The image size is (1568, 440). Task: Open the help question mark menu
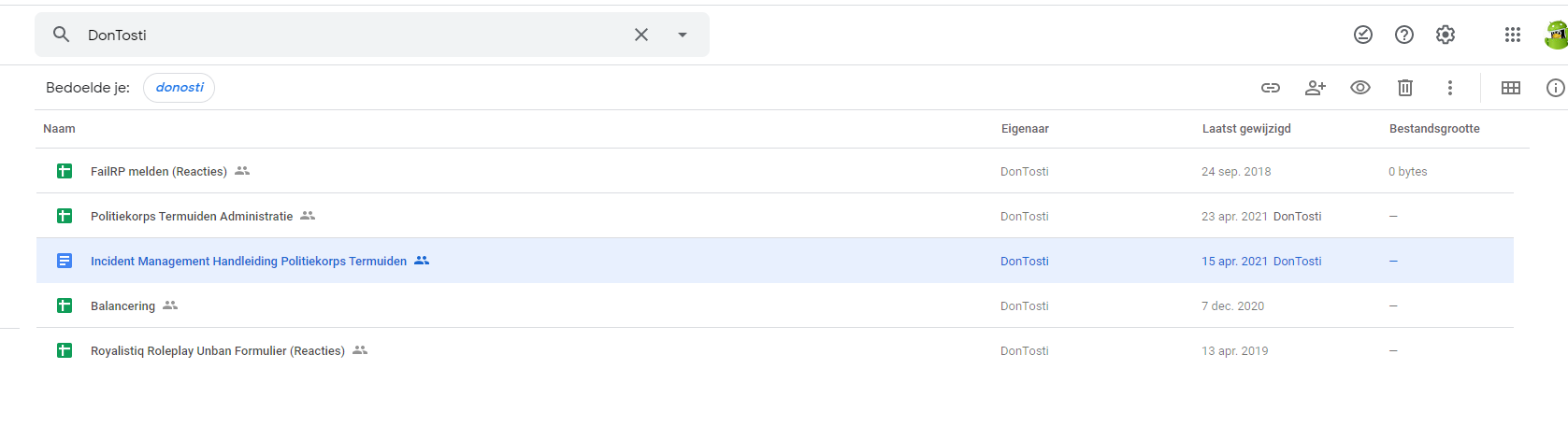[1403, 35]
